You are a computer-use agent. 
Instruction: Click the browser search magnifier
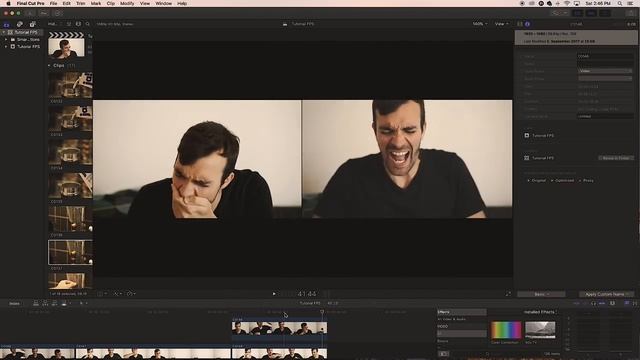coord(87,24)
